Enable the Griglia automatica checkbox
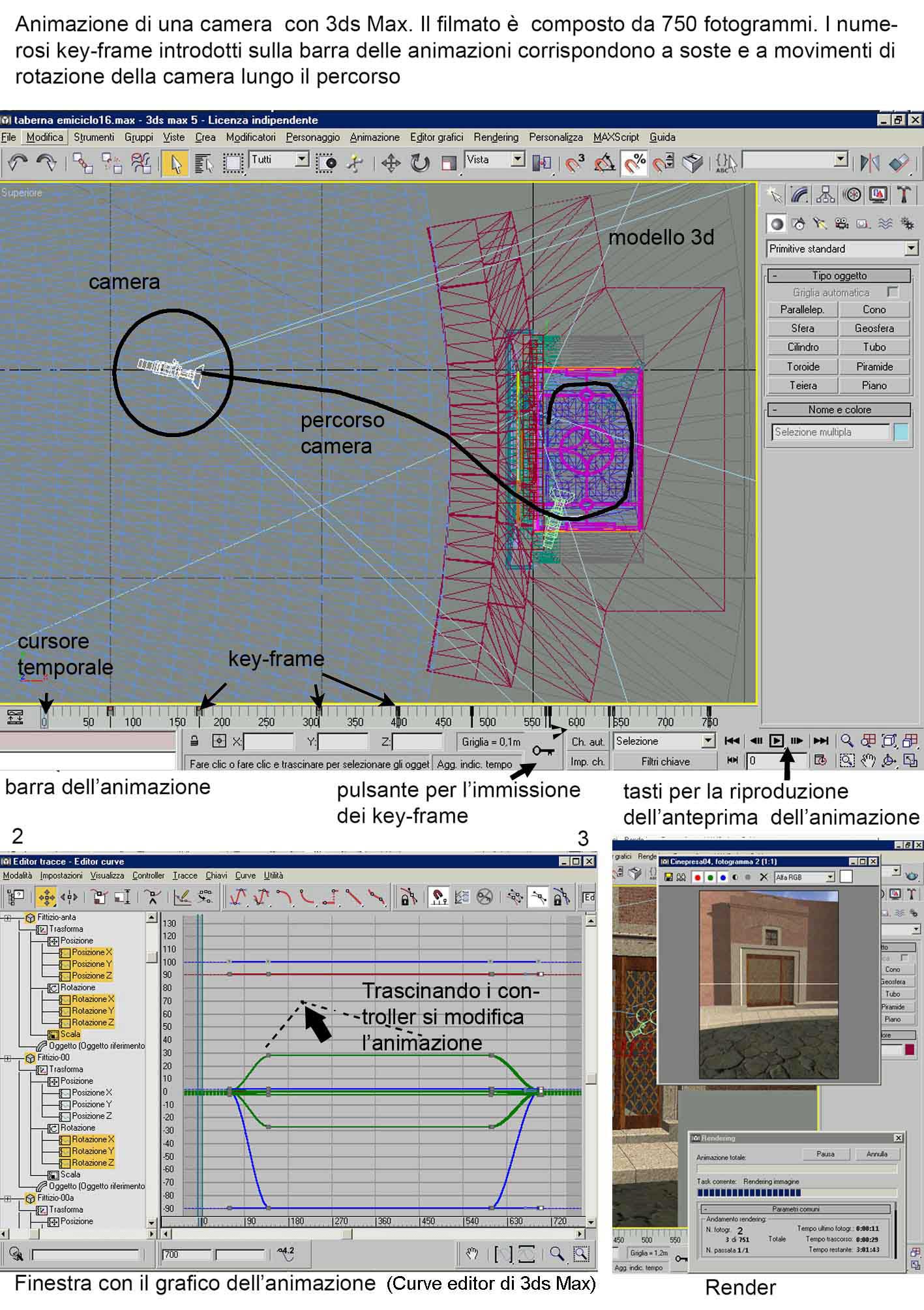This screenshot has width=924, height=1310. point(893,292)
